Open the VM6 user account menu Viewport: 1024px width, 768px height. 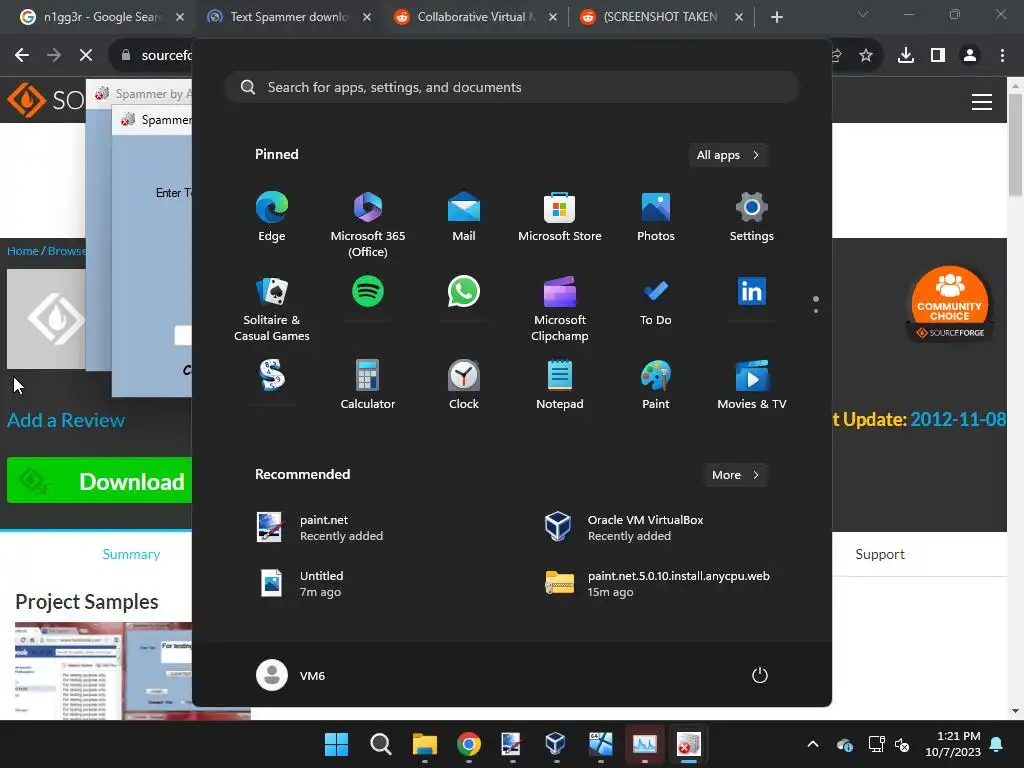click(291, 675)
